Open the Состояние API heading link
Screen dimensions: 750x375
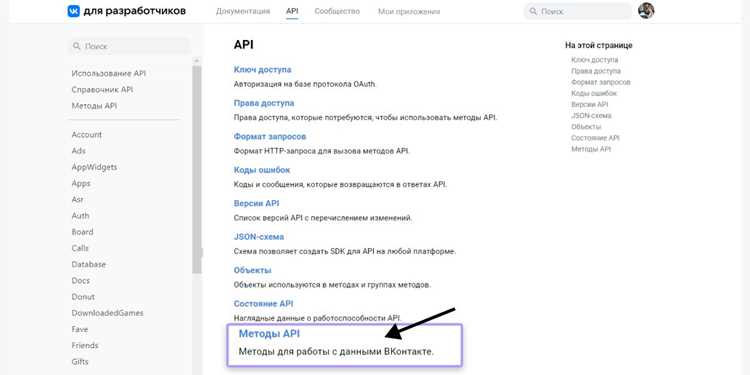coord(264,304)
